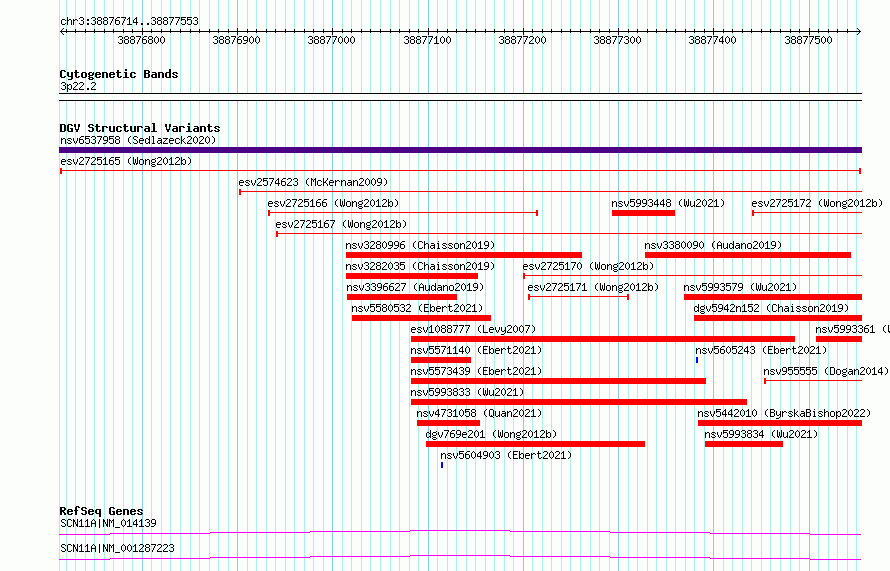This screenshot has width=890, height=571.
Task: Click the nsv5993448 (Wu2021) label
Action: [x=668, y=203]
